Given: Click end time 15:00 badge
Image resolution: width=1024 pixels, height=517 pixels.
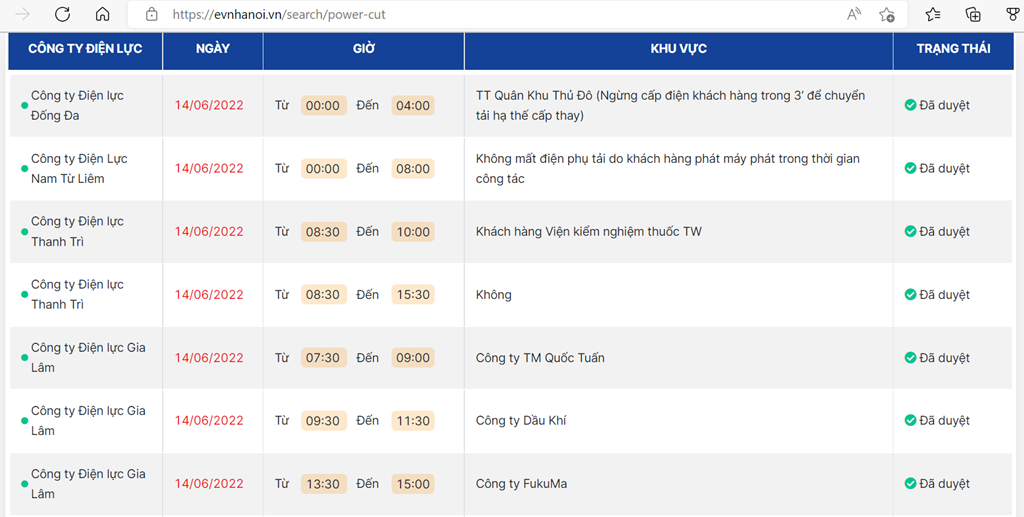Looking at the screenshot, I should point(413,484).
